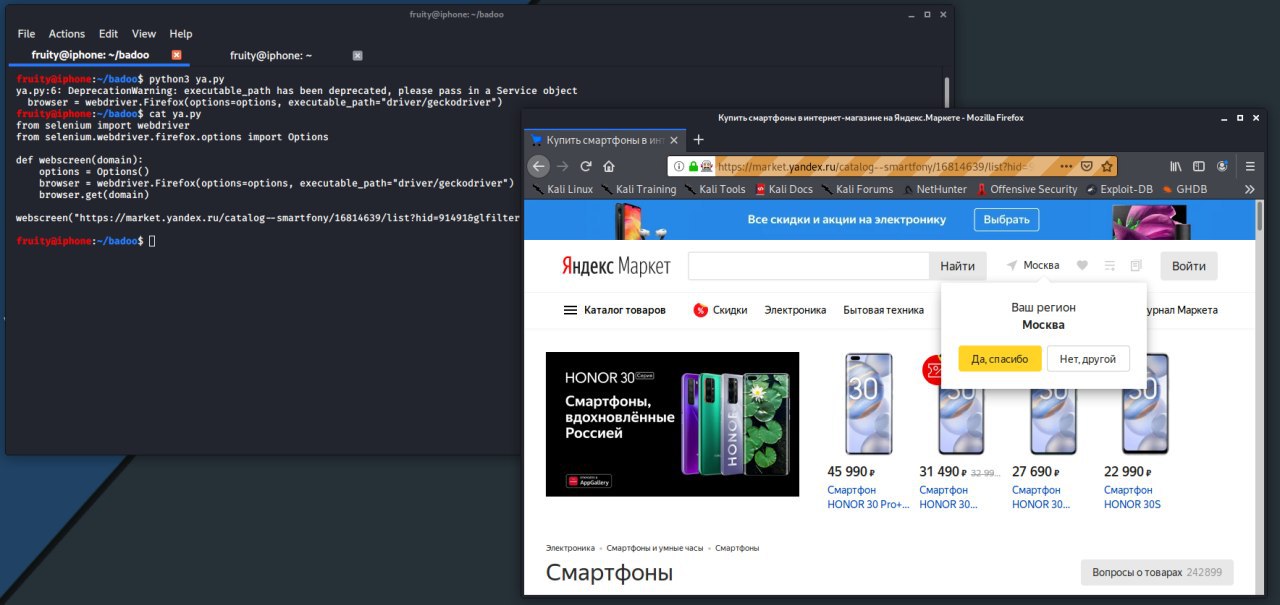Open Kali Tools bookmark
Screen dimensions: 1280x605
click(x=714, y=189)
